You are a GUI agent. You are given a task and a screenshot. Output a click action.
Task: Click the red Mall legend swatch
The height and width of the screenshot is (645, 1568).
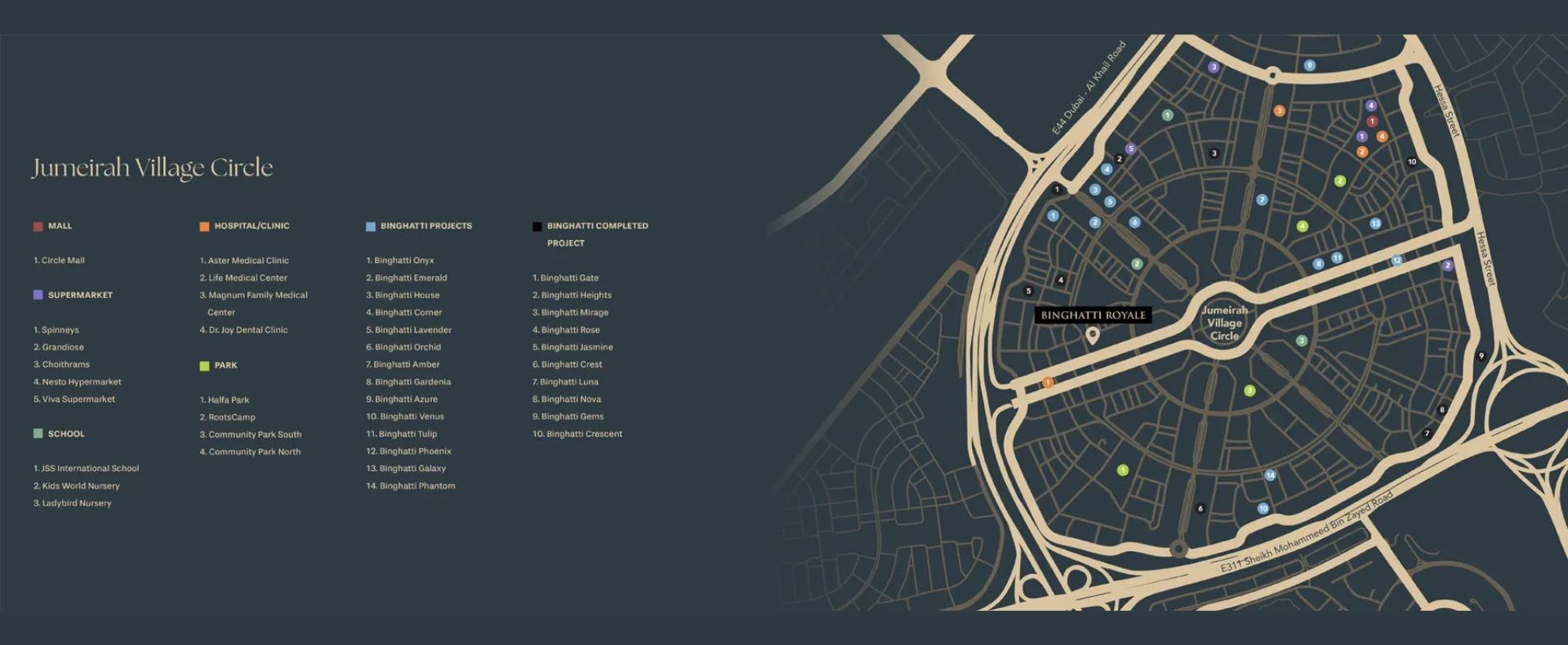38,226
